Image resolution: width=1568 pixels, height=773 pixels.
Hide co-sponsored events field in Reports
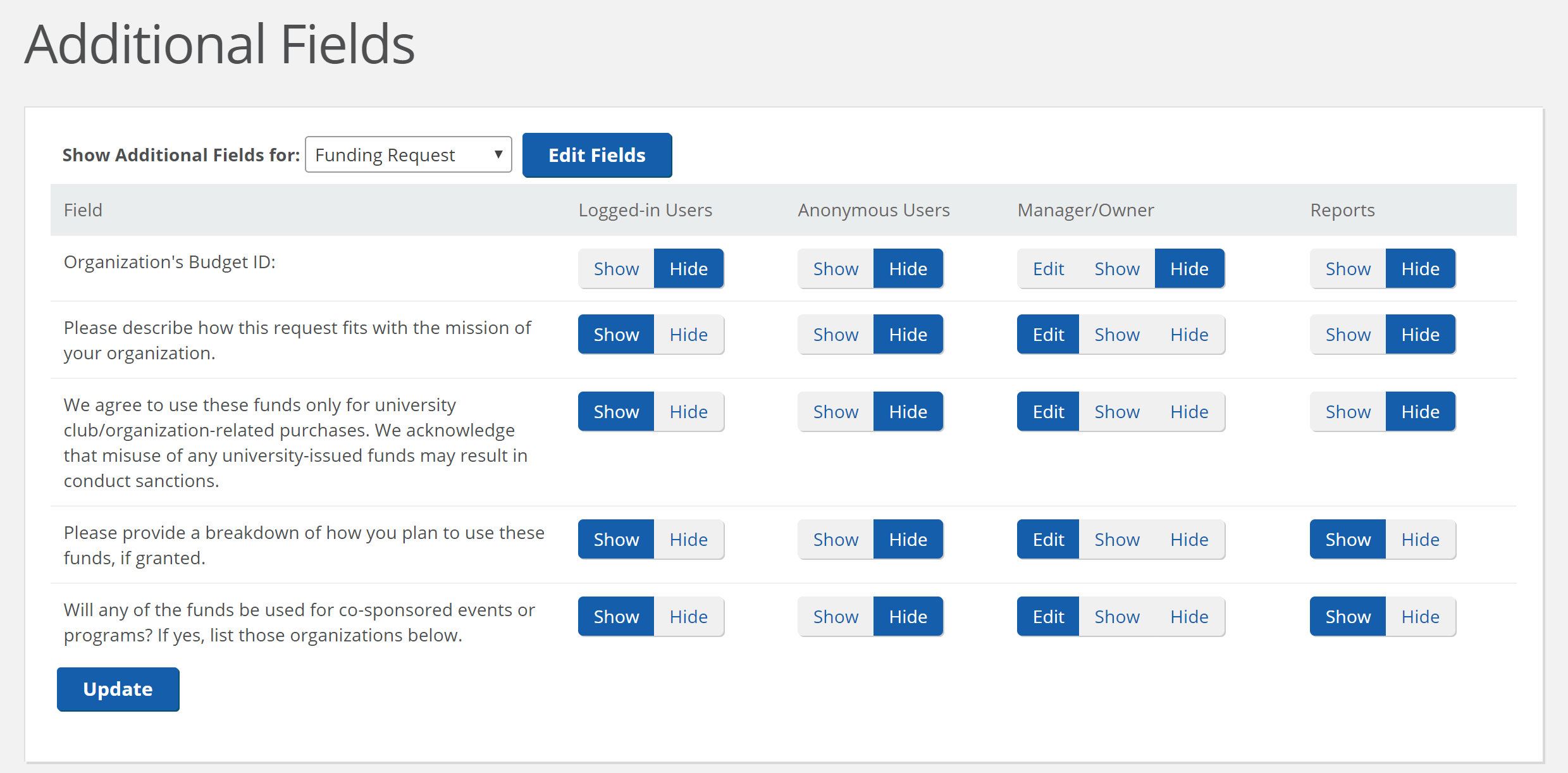[1421, 617]
